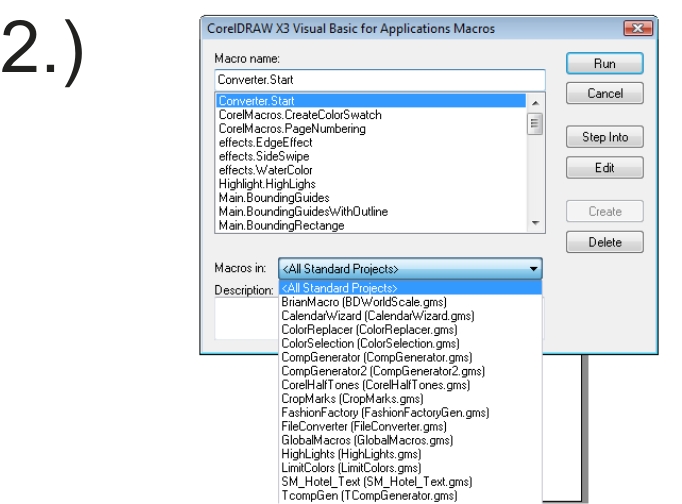Choose ColorReplacer (ColorReplacer.gms)
The image size is (682, 504).
click(410, 330)
